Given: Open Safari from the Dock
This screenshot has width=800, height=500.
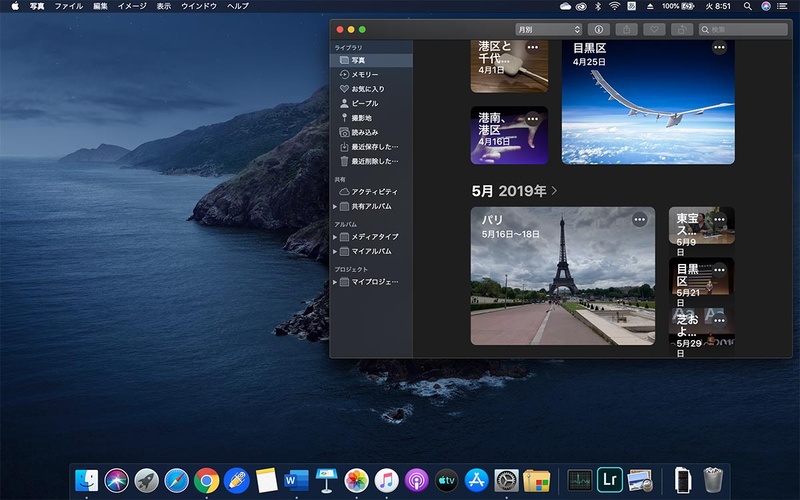Looking at the screenshot, I should [177, 480].
